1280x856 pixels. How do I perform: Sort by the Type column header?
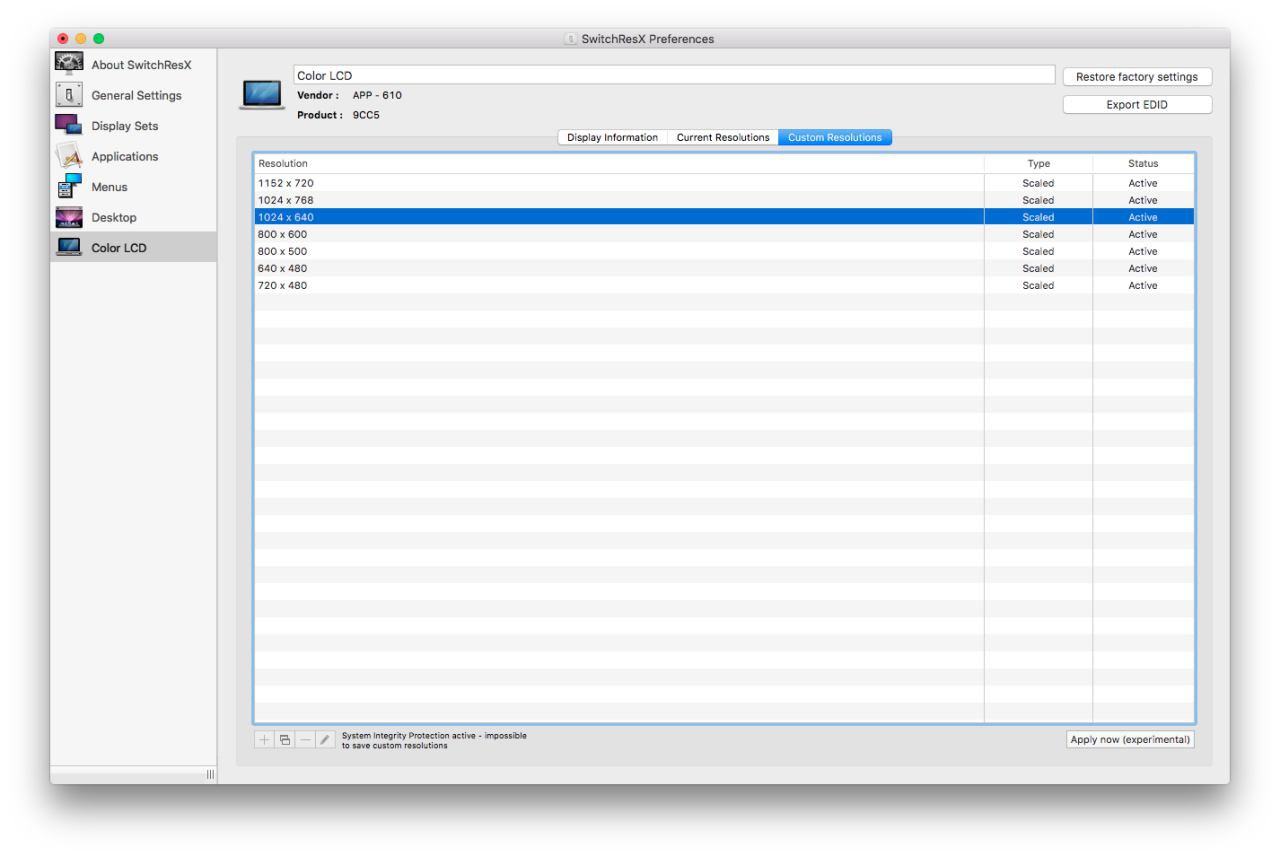pos(1038,163)
